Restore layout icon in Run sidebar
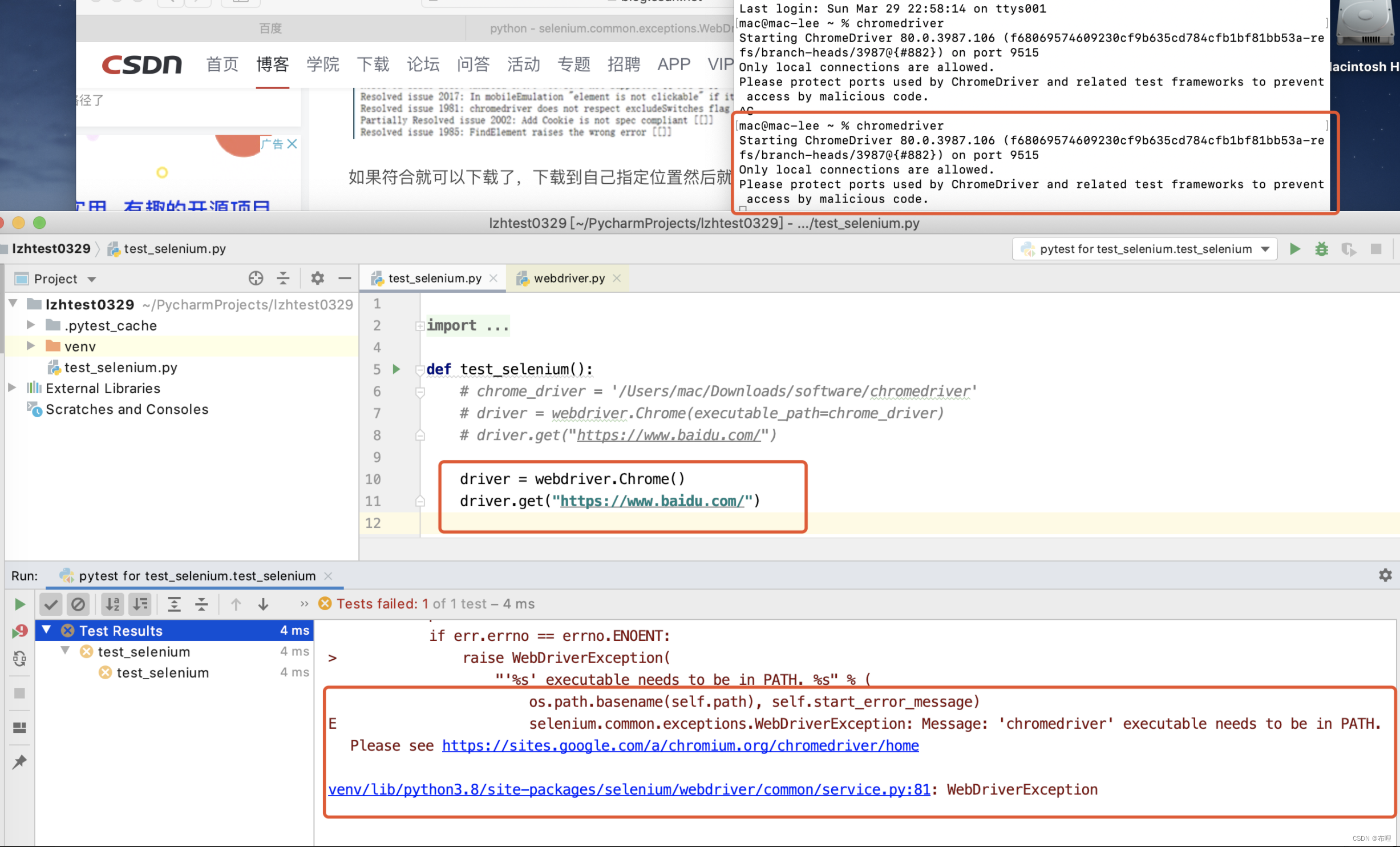Screen dimensions: 1400x847 [x=19, y=727]
